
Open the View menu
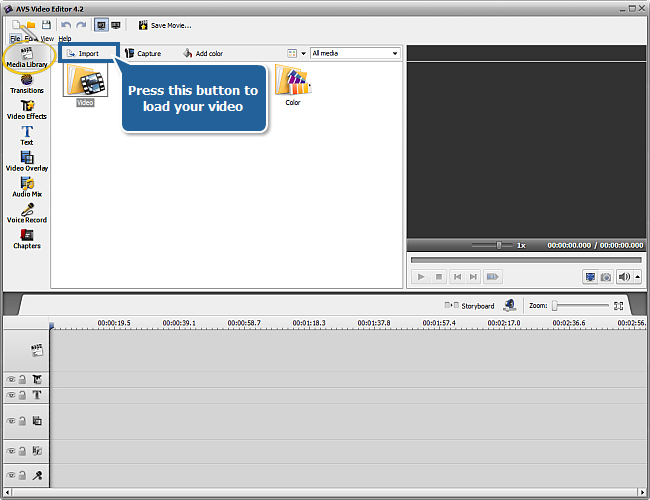(x=47, y=39)
